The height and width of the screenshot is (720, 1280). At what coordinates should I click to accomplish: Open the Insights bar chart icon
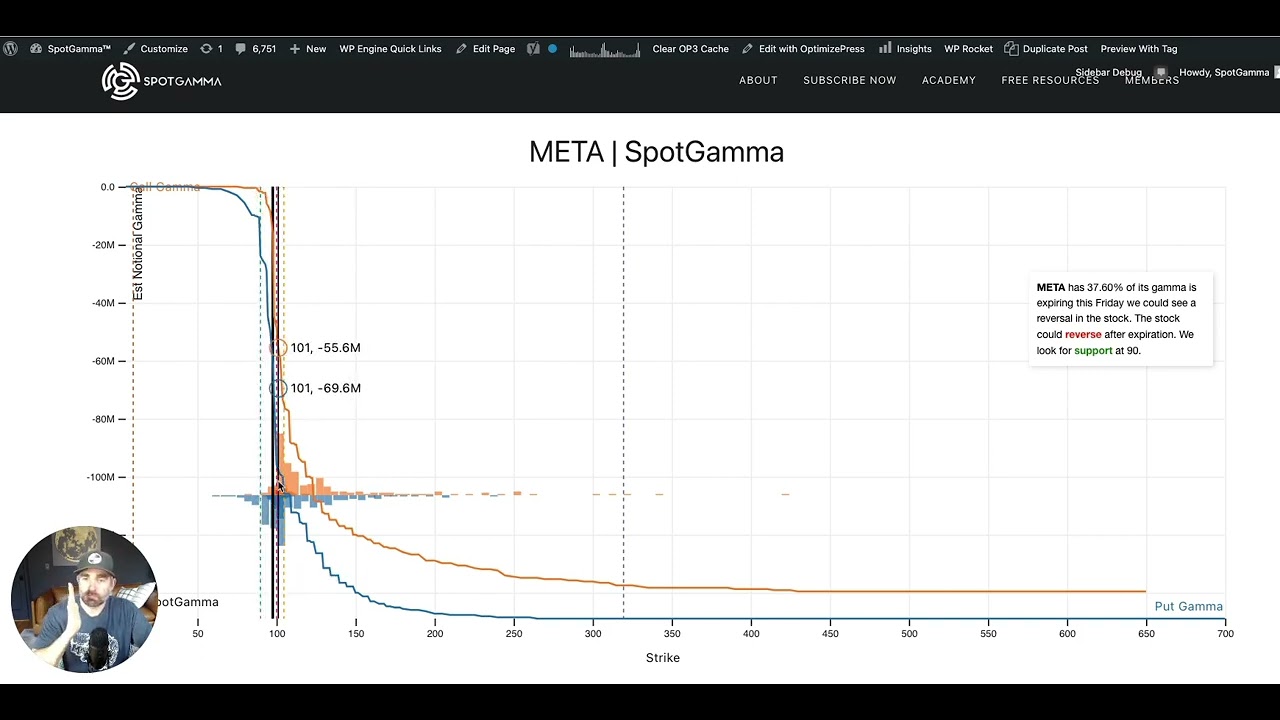[x=885, y=48]
